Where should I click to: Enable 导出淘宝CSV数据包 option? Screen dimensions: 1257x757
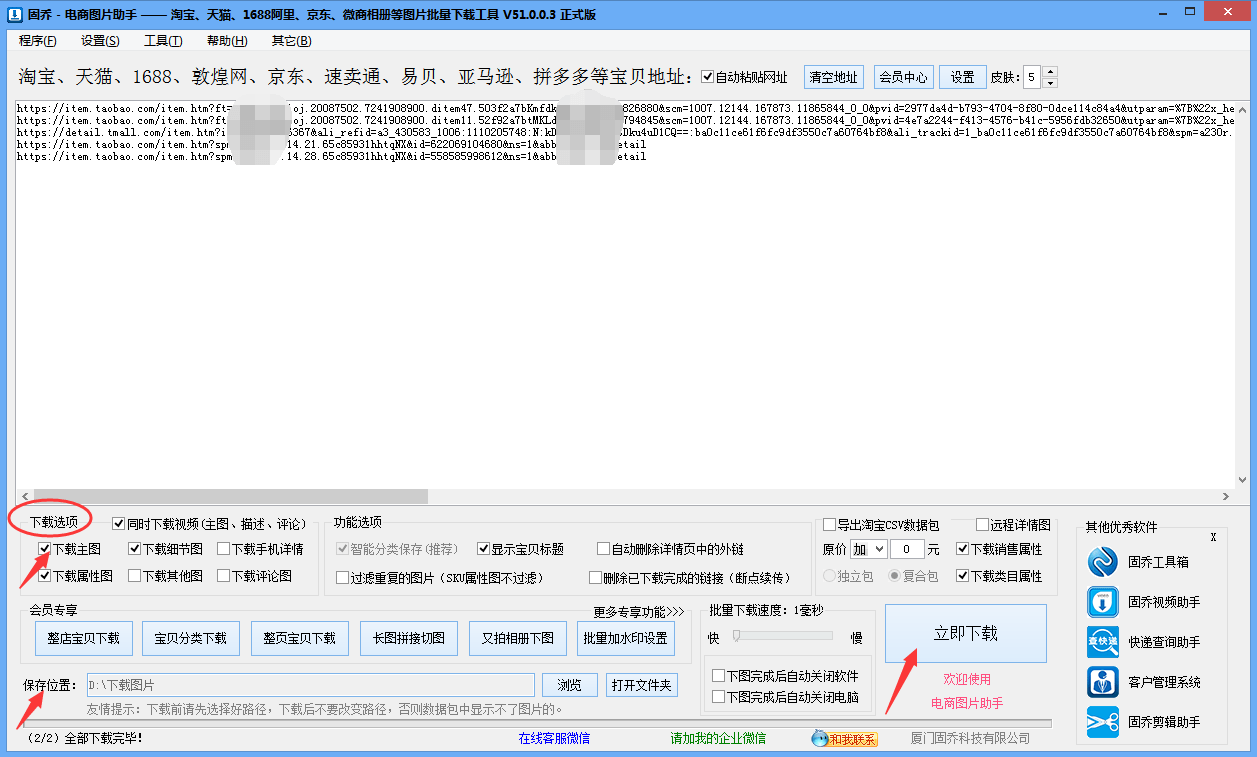coord(829,523)
